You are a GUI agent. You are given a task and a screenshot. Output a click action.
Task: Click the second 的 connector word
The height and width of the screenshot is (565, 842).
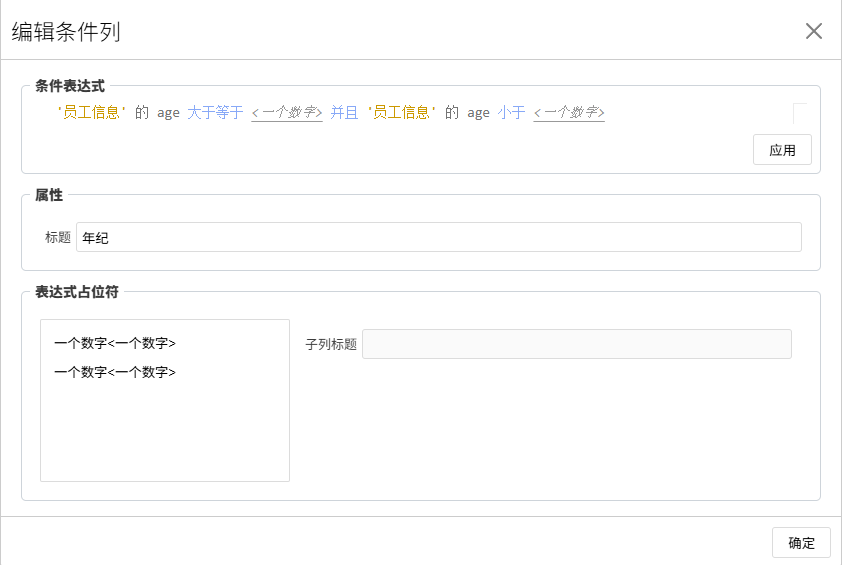point(452,113)
